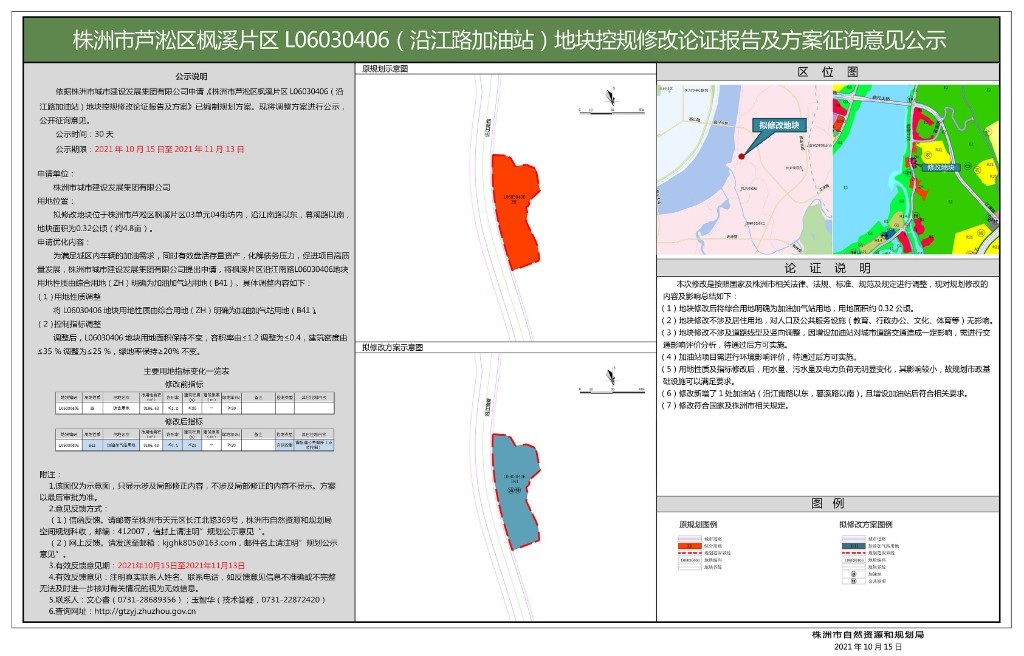Select the 加油站 gas station symbol in the legend

point(853,575)
